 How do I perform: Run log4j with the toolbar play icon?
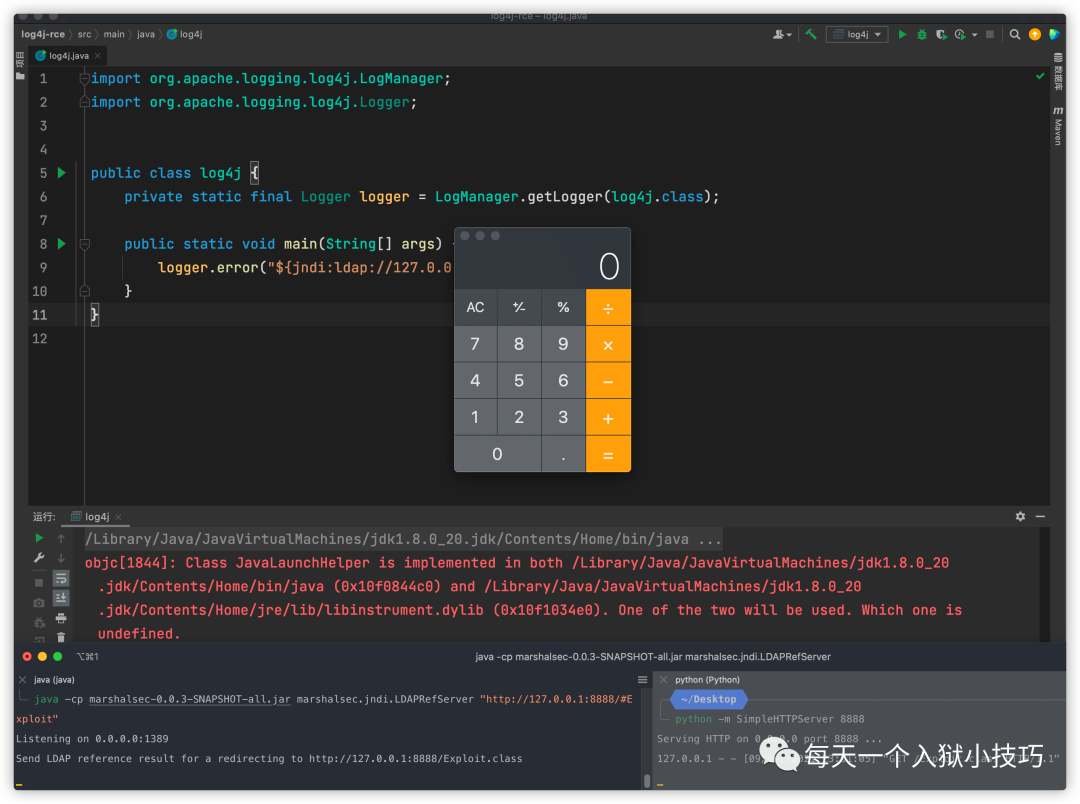click(902, 34)
